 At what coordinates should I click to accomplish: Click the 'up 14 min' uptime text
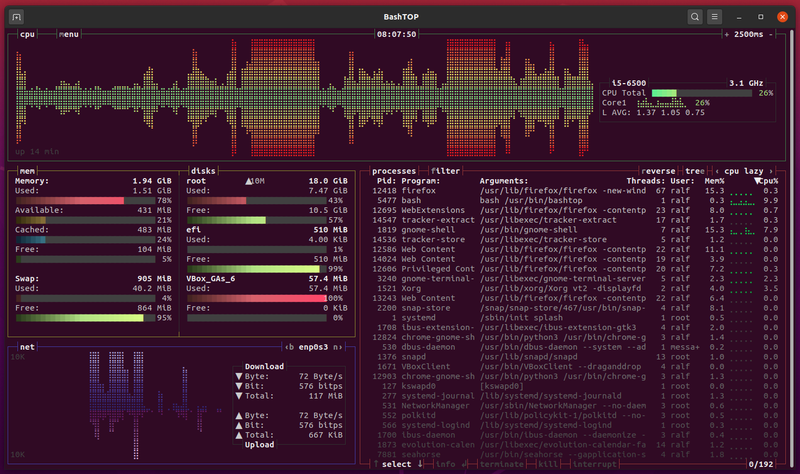coord(37,152)
